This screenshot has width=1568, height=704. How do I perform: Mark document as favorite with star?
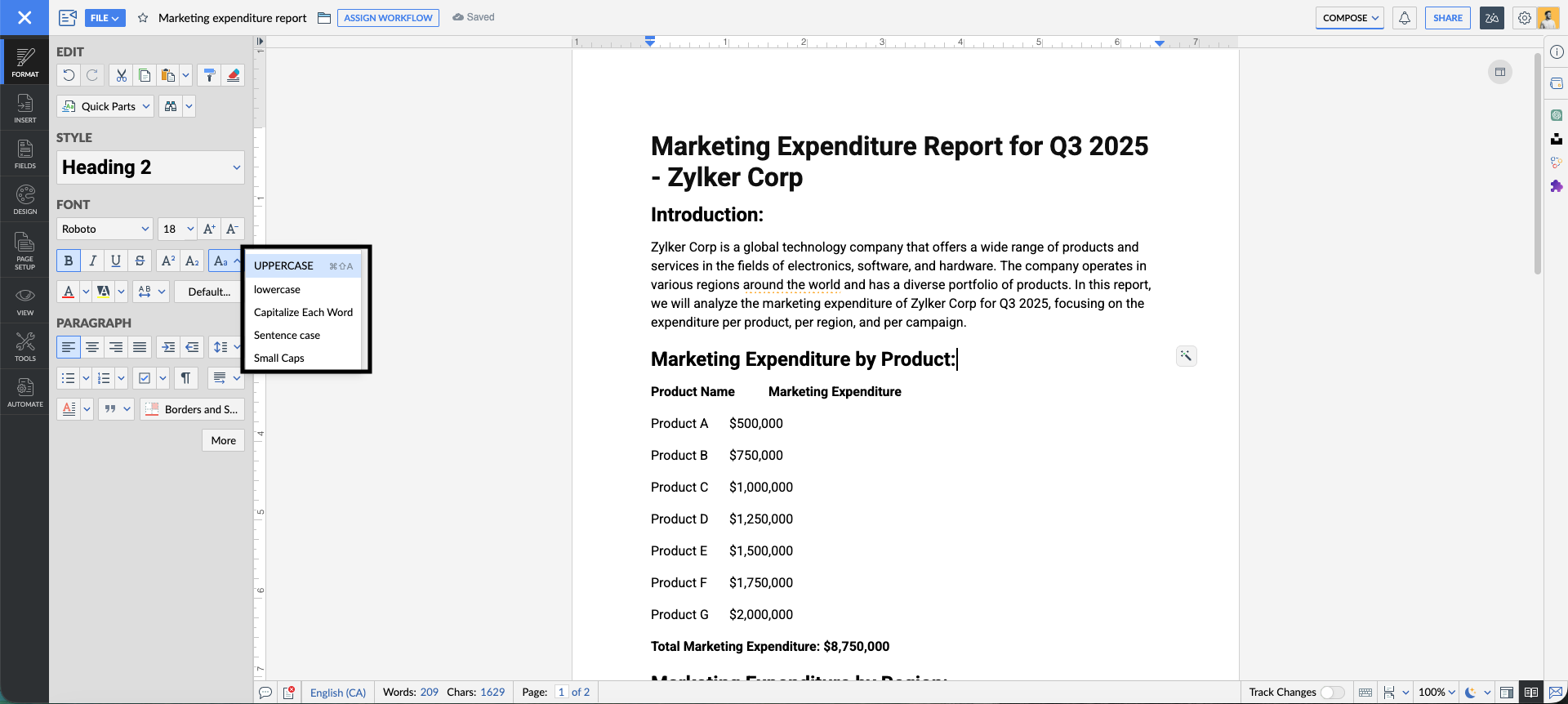[143, 18]
